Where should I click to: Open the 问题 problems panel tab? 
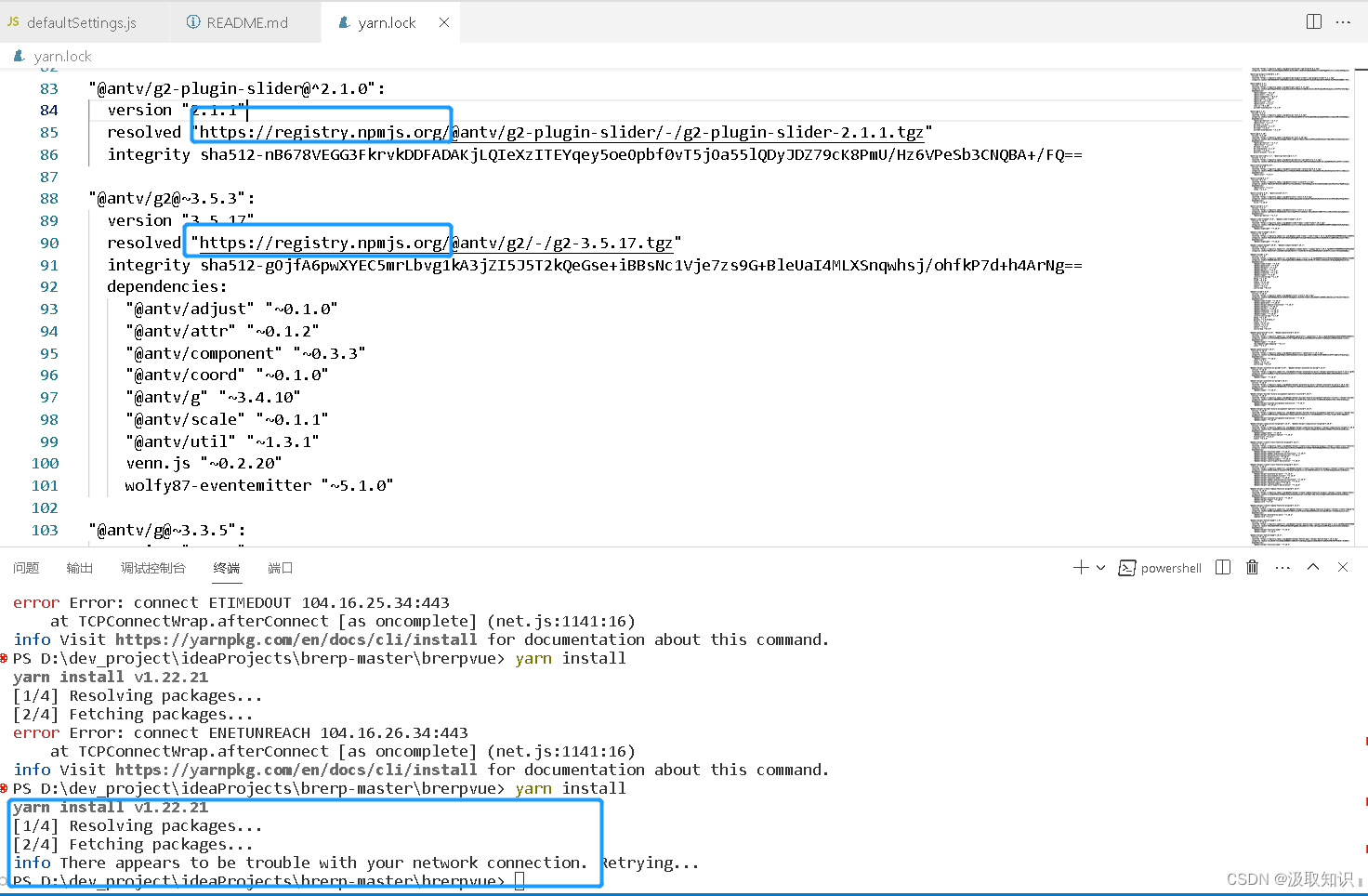(x=26, y=568)
